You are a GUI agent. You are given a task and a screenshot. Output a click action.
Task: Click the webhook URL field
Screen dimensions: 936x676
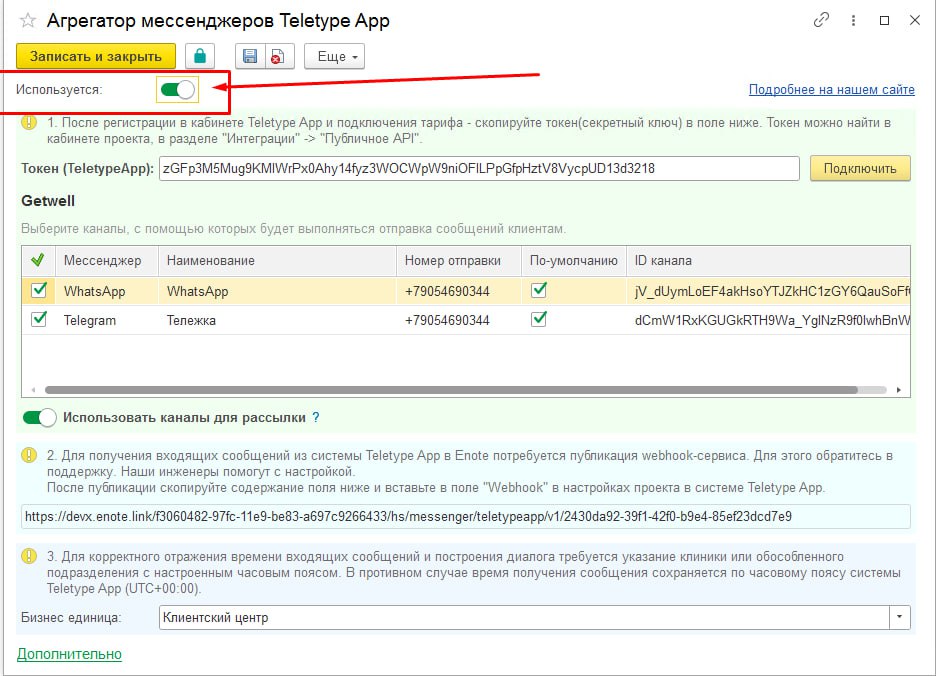[466, 517]
